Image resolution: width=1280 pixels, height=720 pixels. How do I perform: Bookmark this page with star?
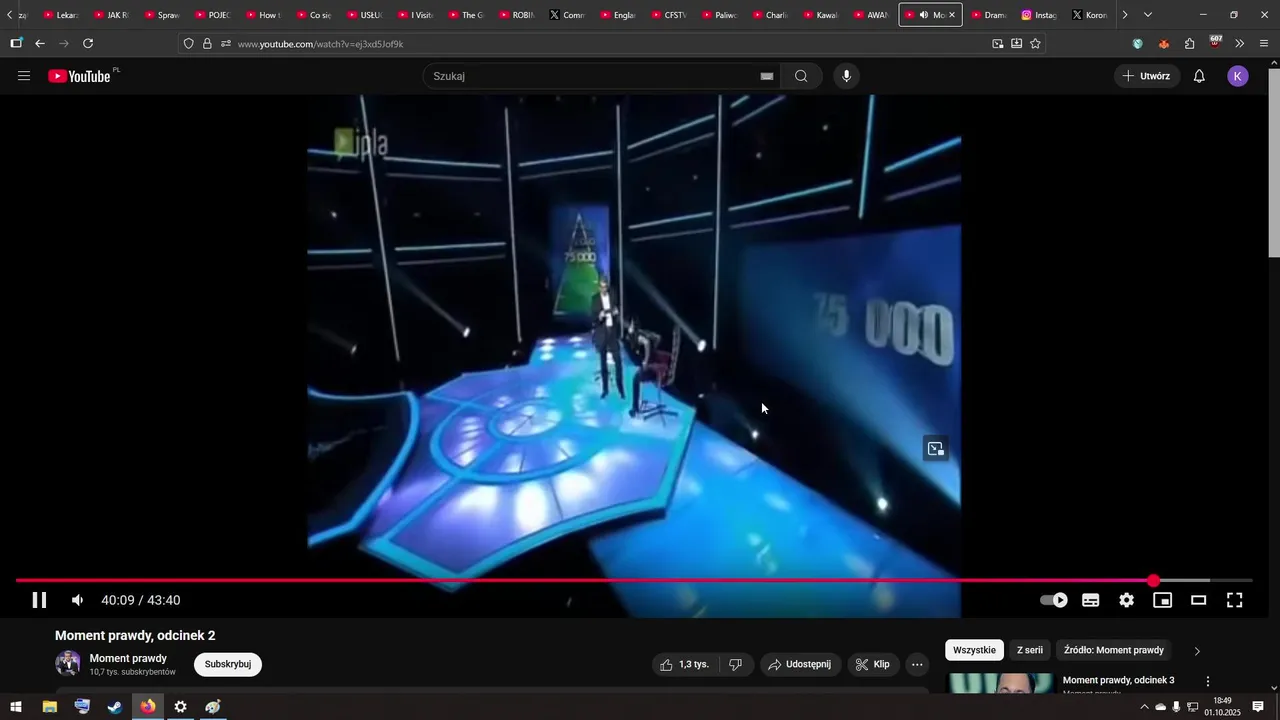[x=1035, y=43]
